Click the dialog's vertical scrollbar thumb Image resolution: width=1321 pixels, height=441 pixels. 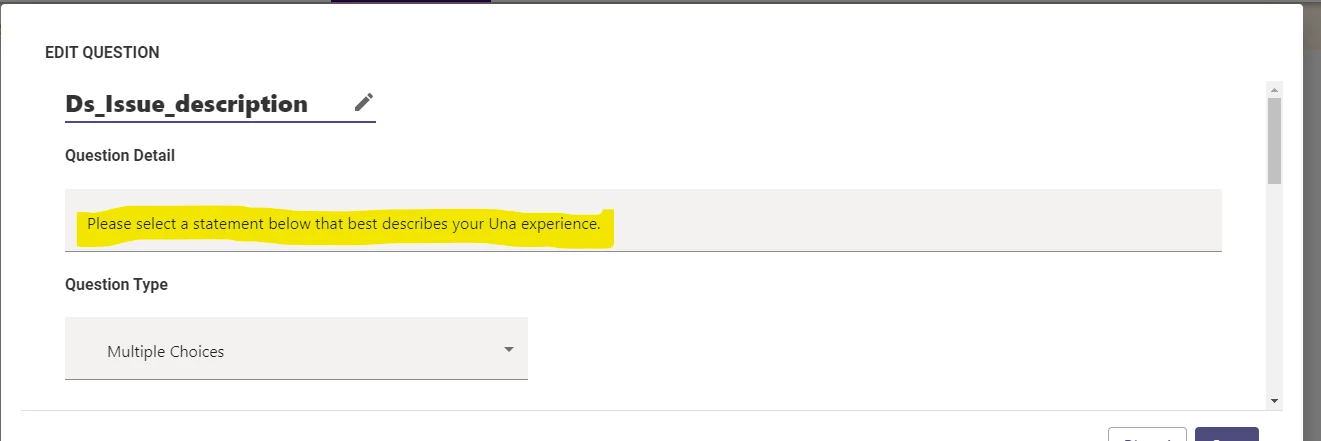tap(1274, 140)
